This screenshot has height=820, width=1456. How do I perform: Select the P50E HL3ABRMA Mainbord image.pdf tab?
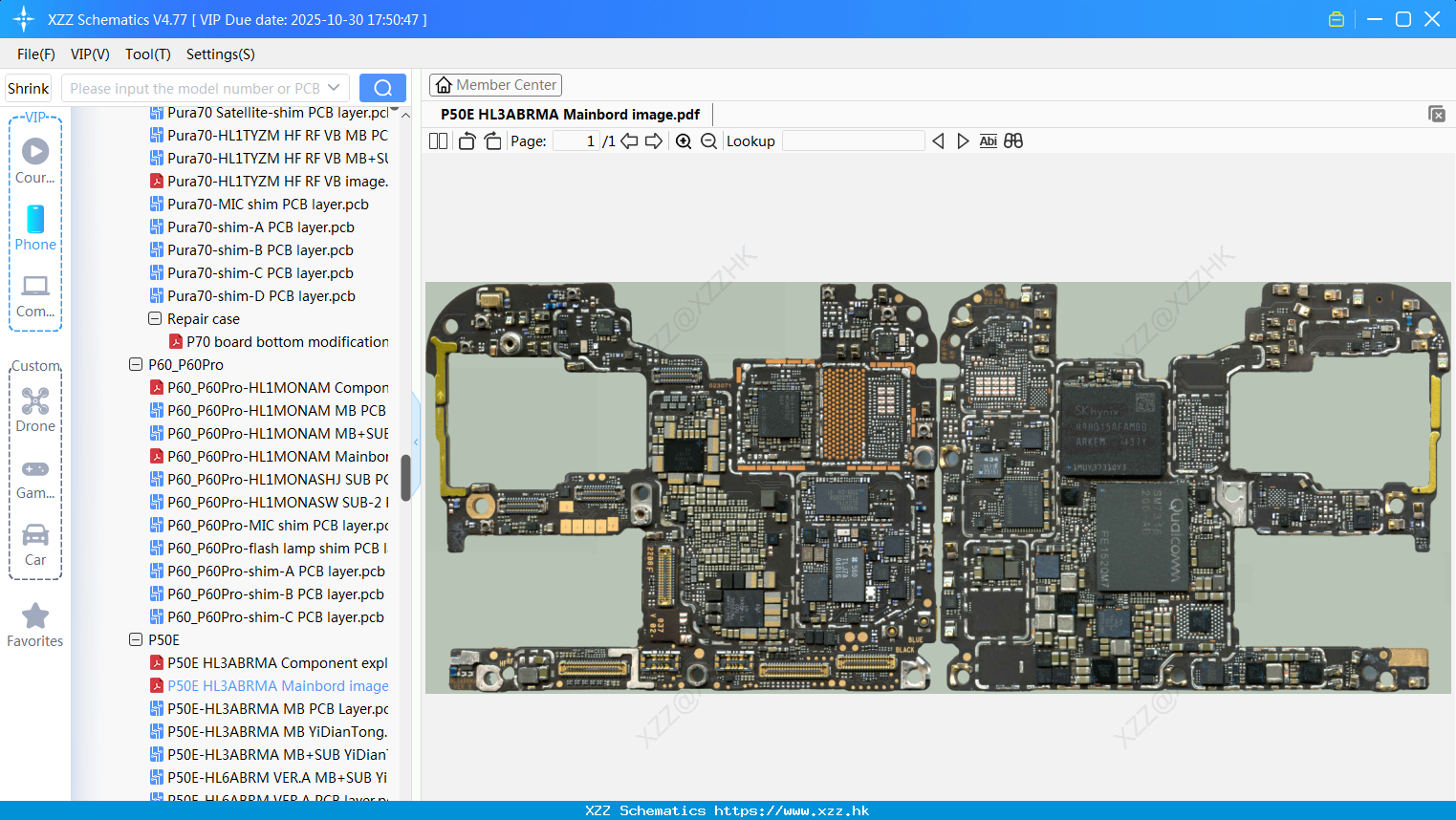pos(570,115)
